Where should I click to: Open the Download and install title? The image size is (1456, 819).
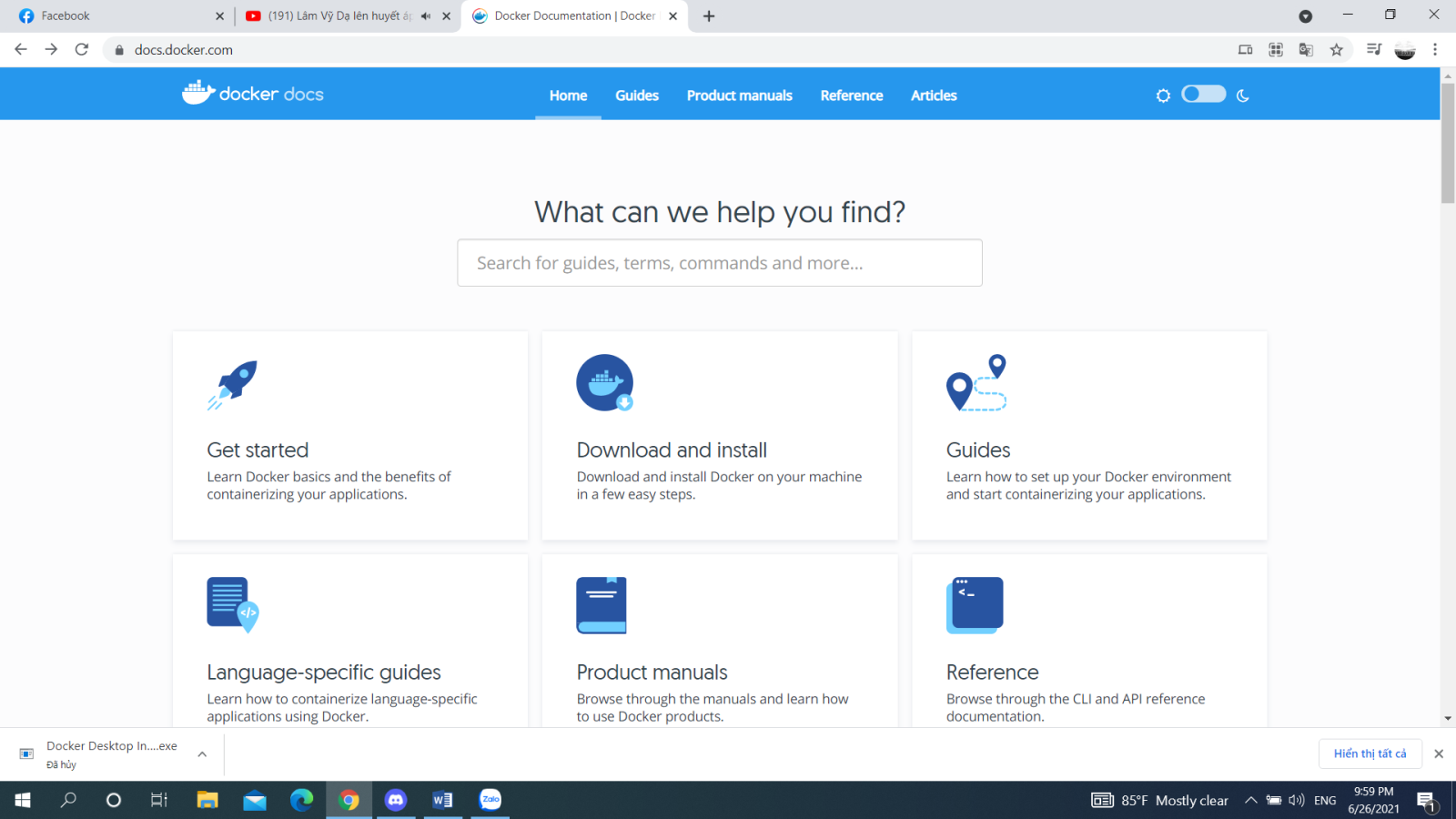coord(672,450)
